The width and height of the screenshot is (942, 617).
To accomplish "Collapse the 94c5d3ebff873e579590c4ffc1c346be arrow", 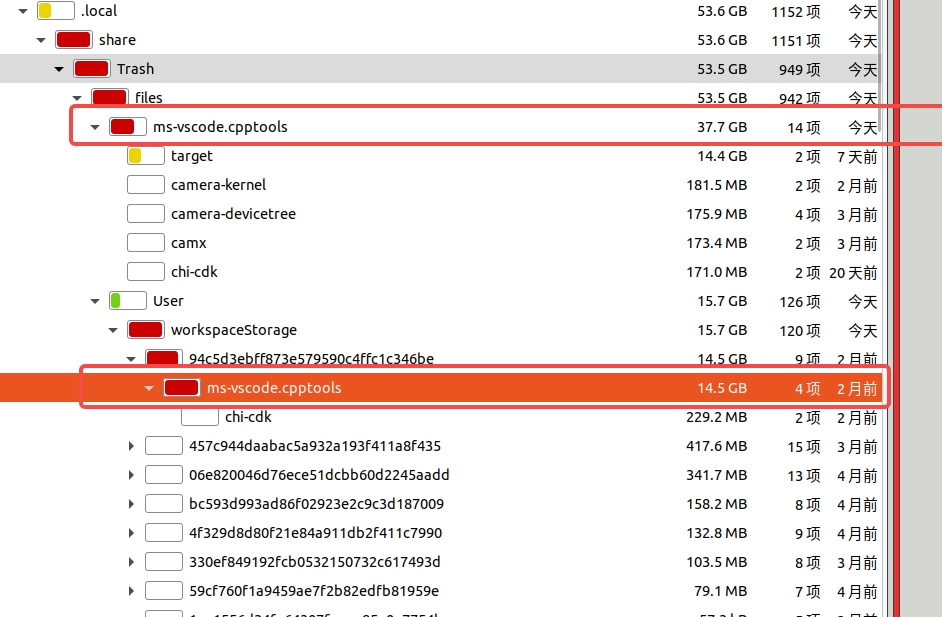I will click(x=131, y=359).
